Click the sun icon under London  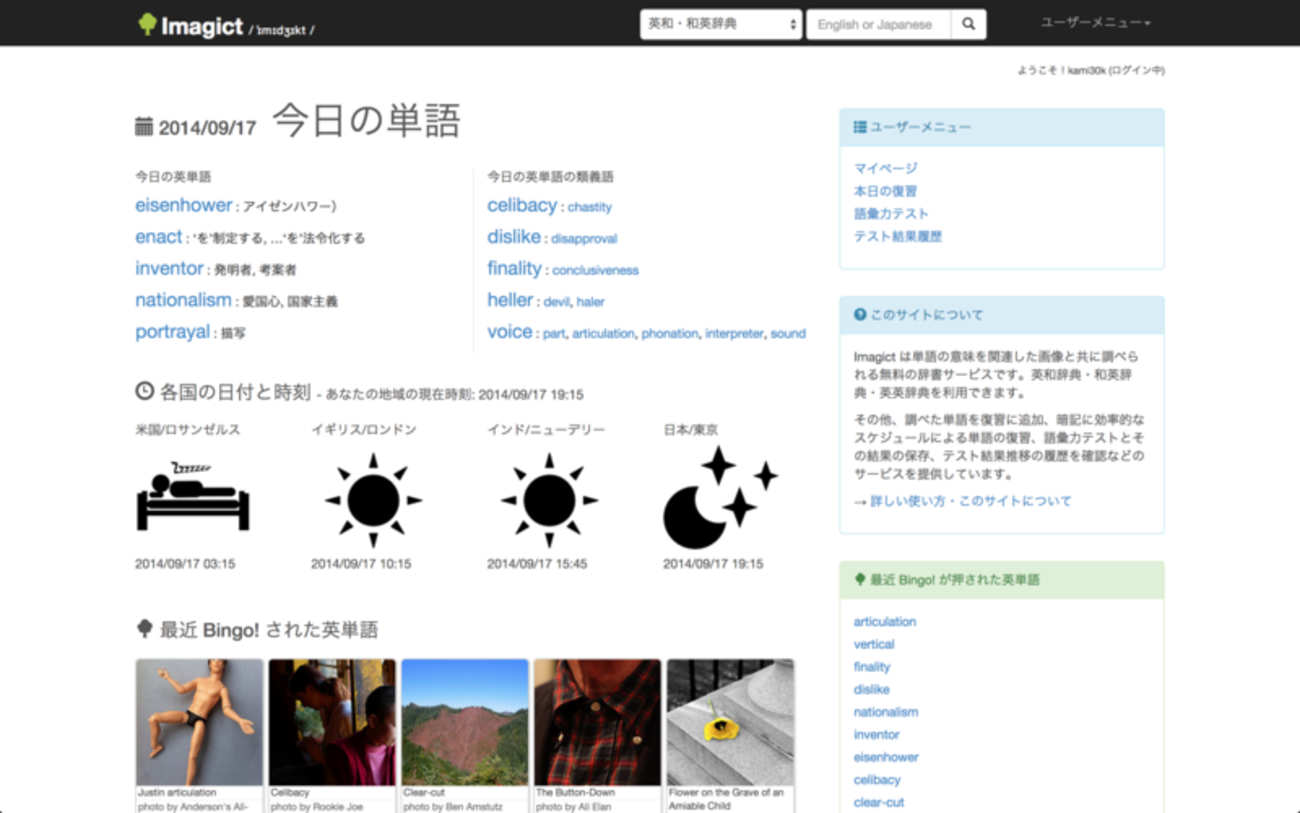tap(373, 500)
